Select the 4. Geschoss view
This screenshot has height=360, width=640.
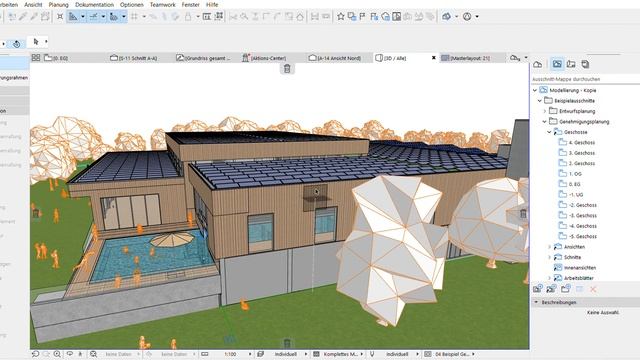click(577, 142)
